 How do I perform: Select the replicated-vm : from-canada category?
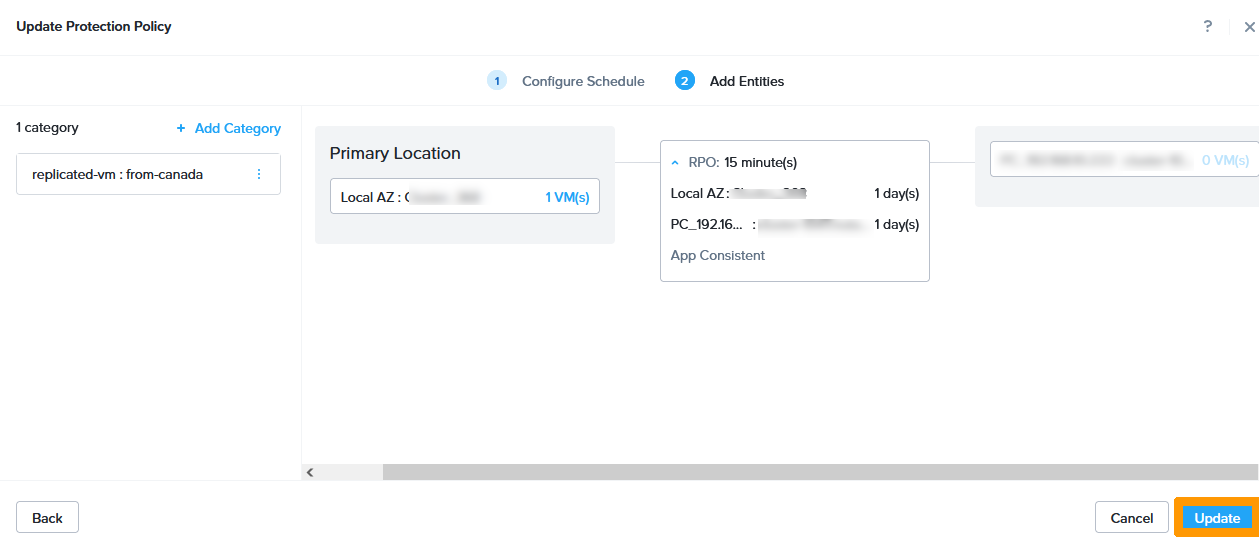[117, 174]
